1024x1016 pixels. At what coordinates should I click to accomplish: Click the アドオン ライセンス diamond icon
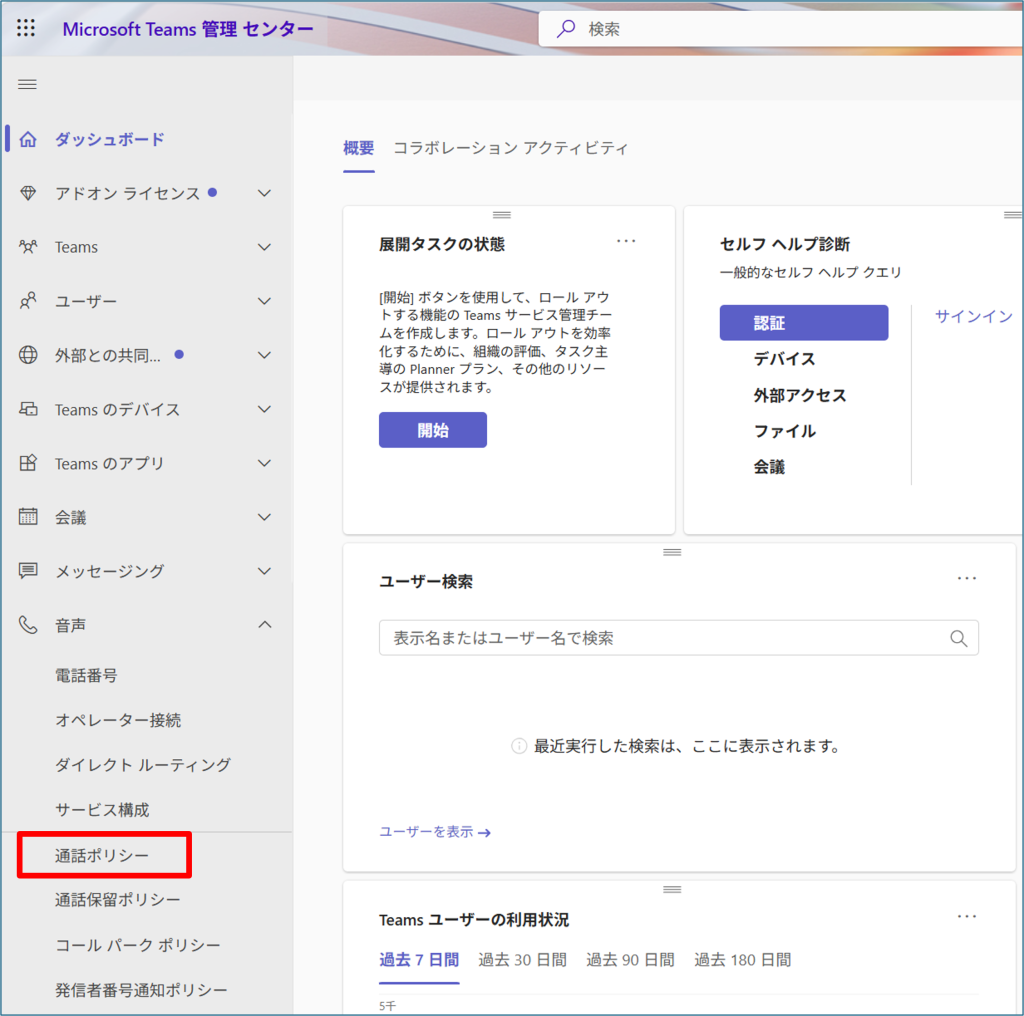tap(28, 193)
